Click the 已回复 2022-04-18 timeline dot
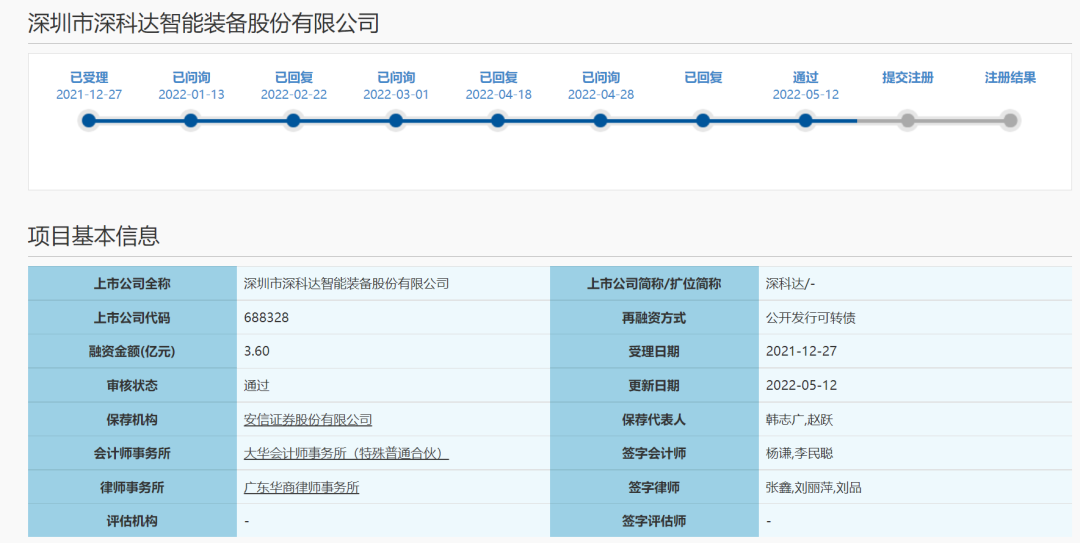Image resolution: width=1080 pixels, height=543 pixels. (x=498, y=121)
